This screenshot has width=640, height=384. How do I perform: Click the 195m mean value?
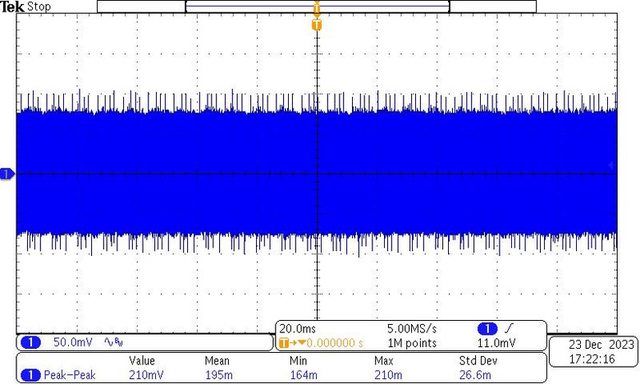coord(219,375)
